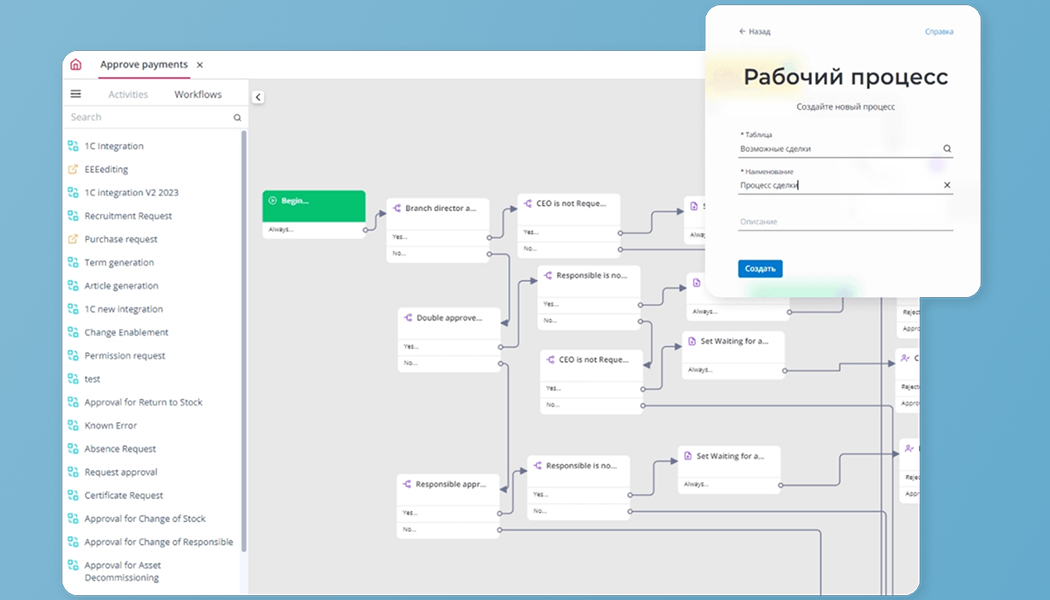
Task: Click the sidebar list vertical scrollbar
Action: [x=244, y=340]
